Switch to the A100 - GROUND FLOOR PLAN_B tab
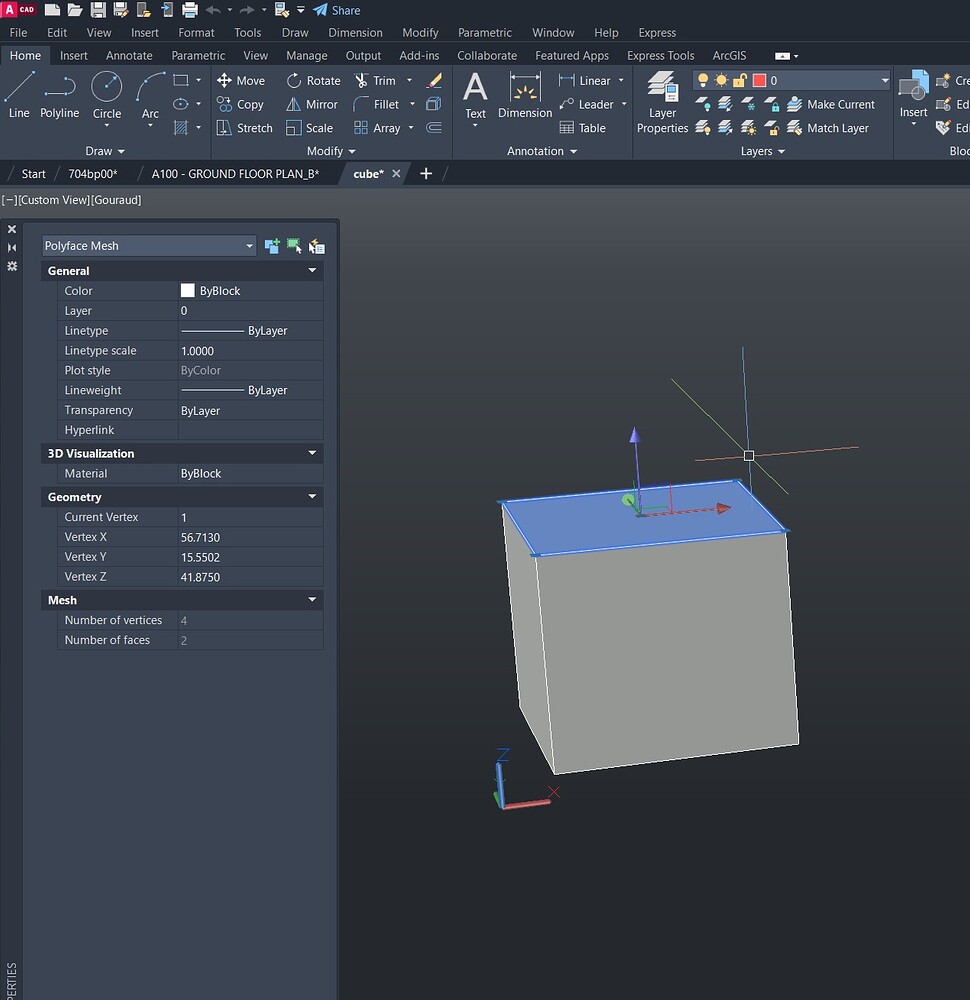970x1000 pixels. (234, 173)
